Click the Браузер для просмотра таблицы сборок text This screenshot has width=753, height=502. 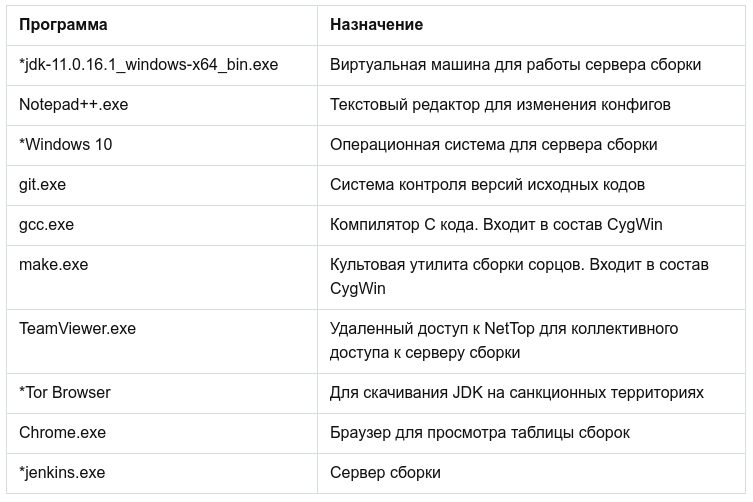[479, 433]
